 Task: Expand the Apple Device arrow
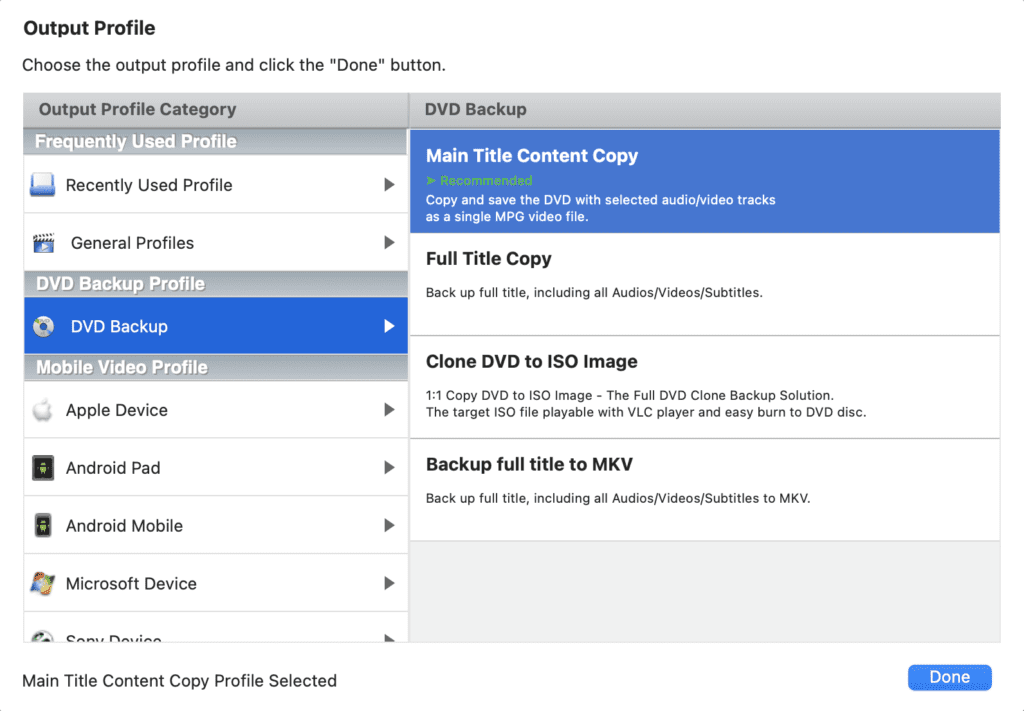389,410
